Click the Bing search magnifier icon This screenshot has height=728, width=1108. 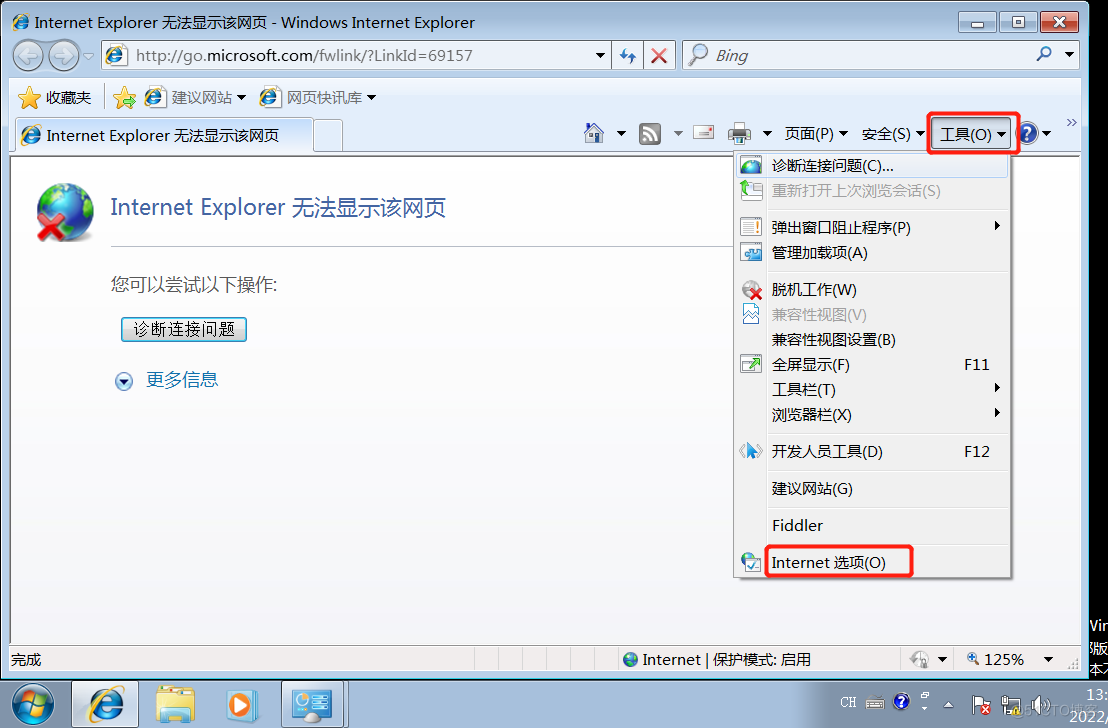tap(1044, 55)
